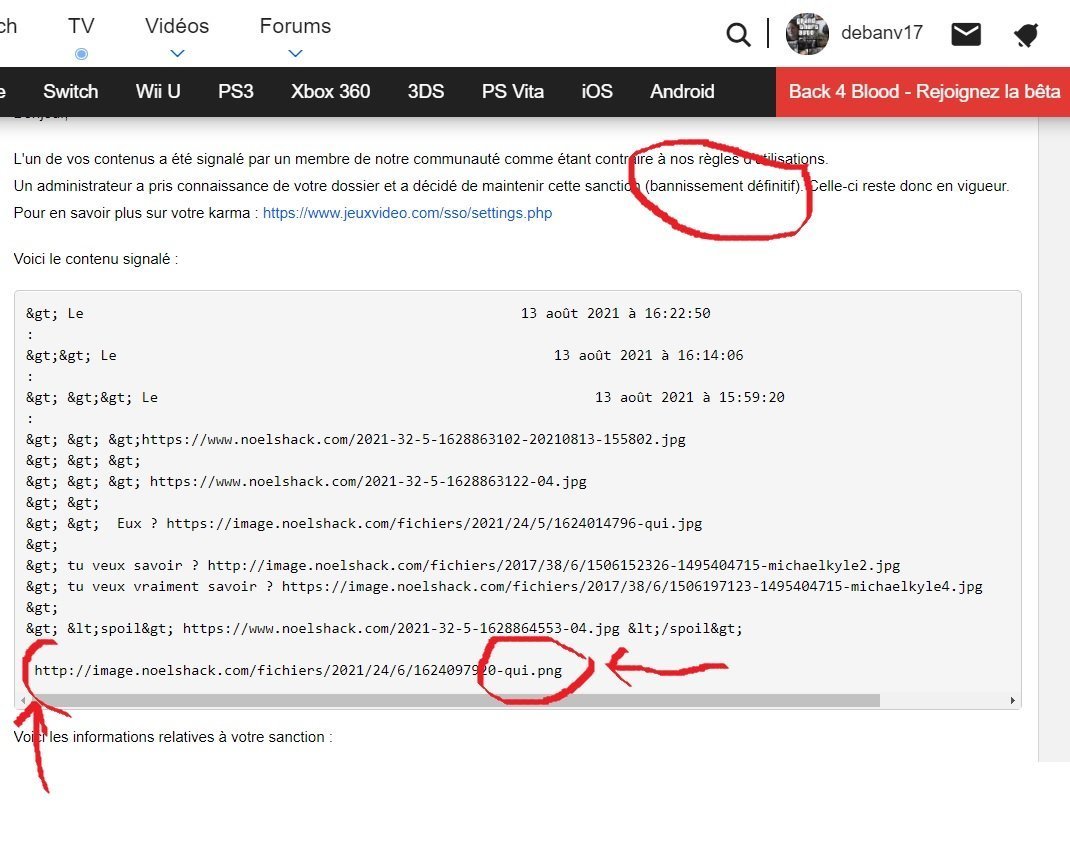Click the Back 4 Blood bêta banner
The image size is (1070, 868).
pos(923,91)
